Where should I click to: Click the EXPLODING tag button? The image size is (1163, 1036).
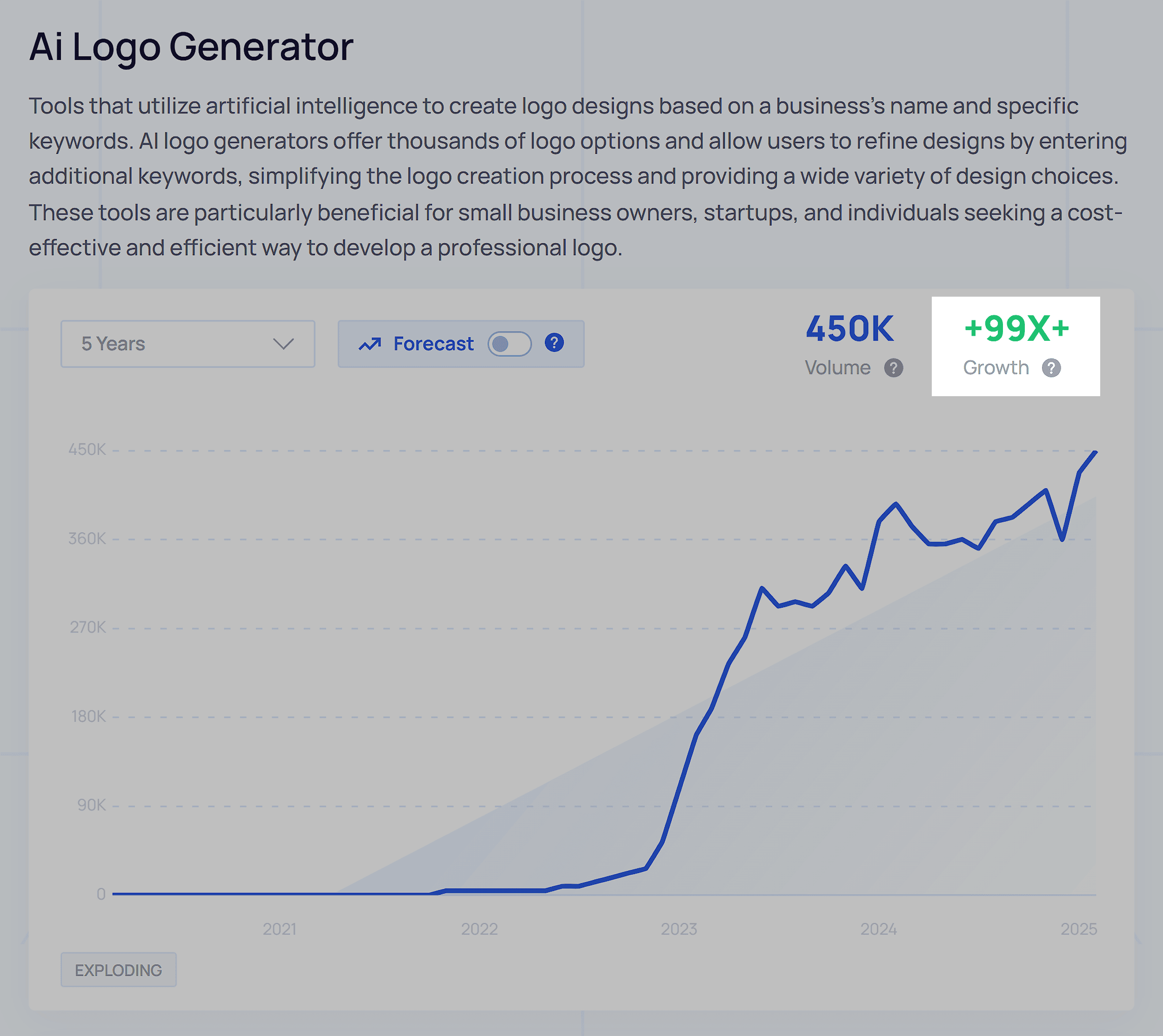[119, 970]
